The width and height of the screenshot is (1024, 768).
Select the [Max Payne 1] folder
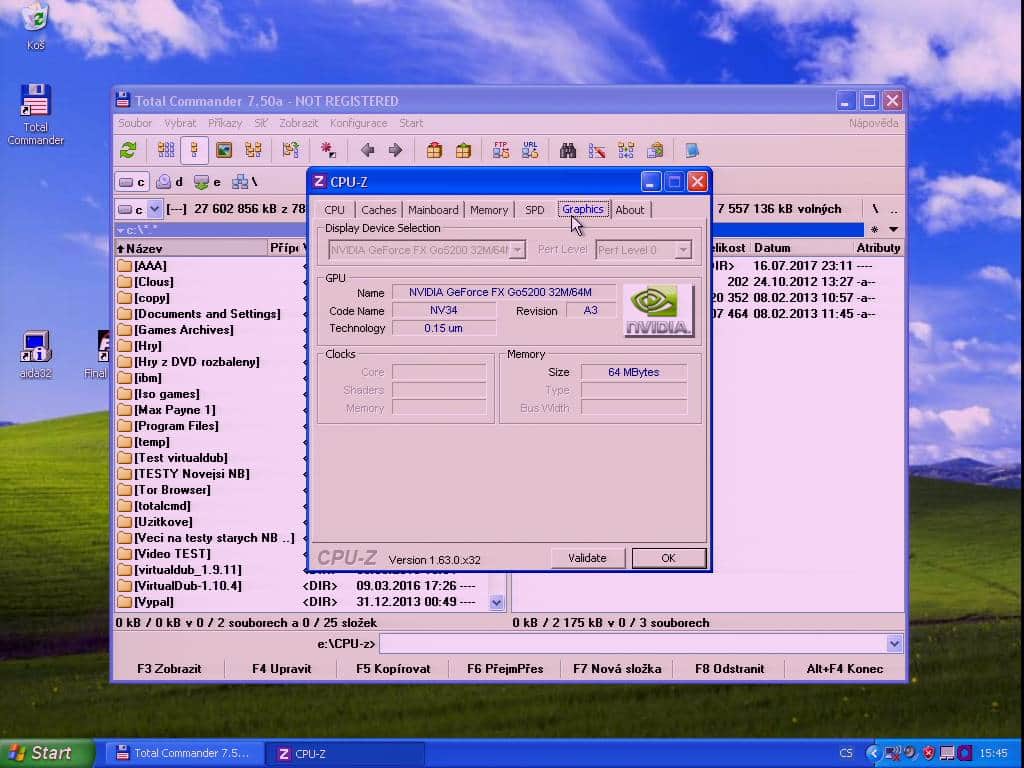(x=174, y=410)
